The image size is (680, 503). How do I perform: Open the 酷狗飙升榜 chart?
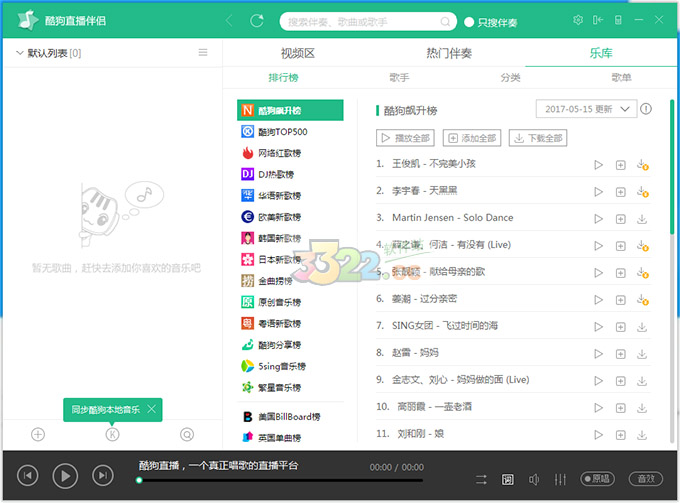tap(290, 110)
